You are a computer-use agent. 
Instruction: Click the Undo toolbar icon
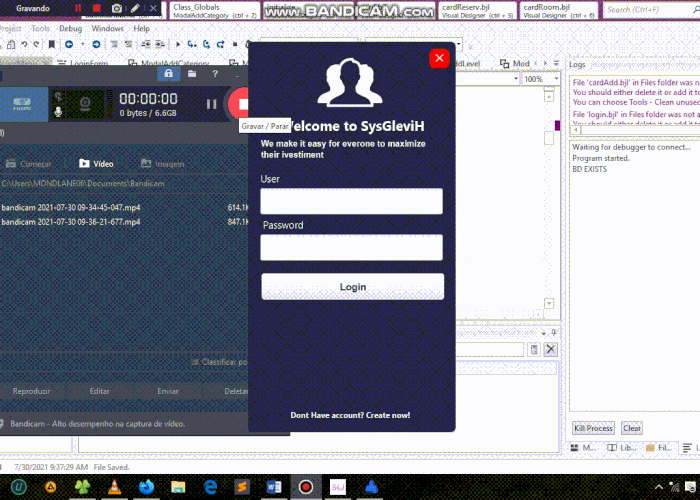[x=24, y=44]
